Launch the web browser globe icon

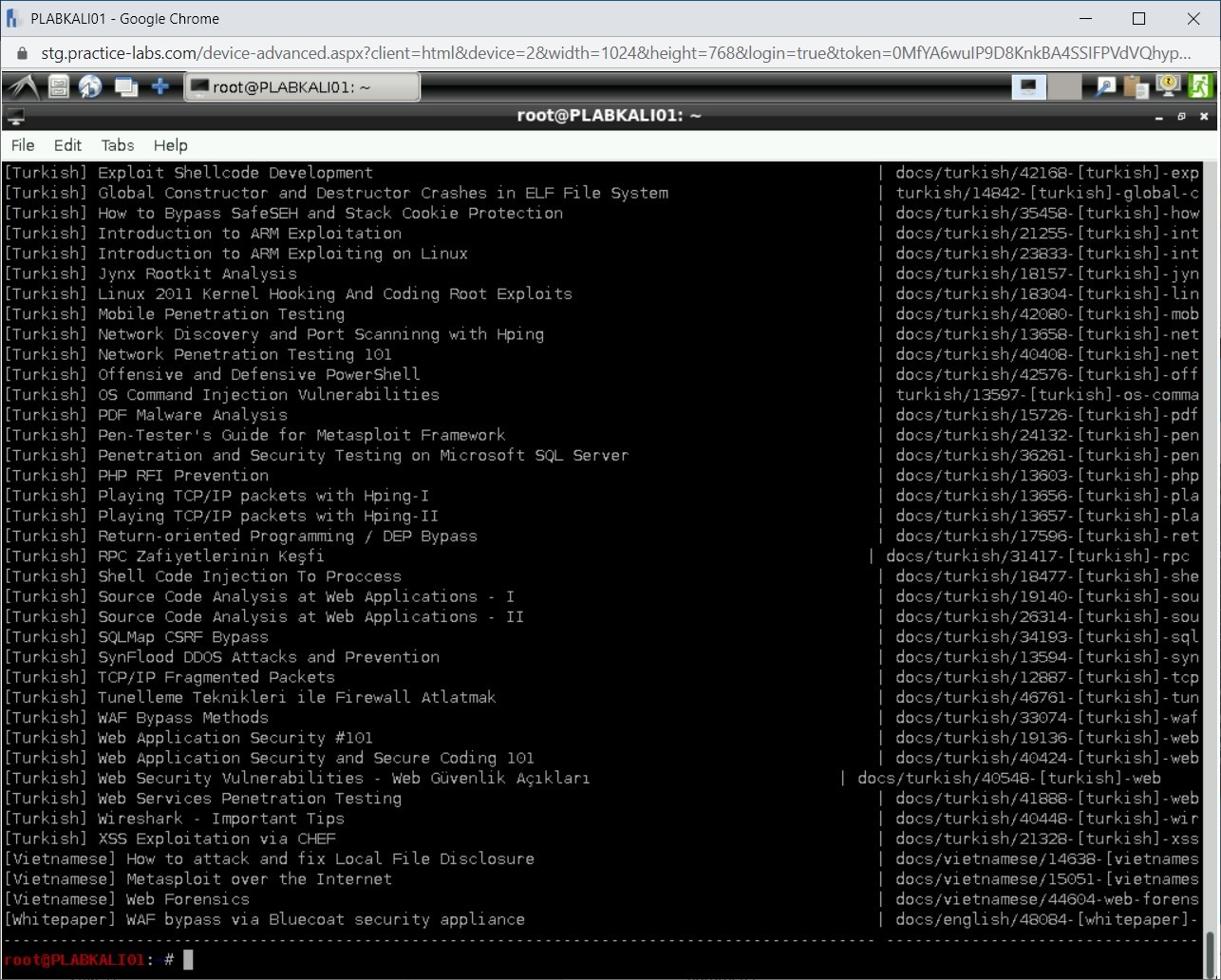point(90,87)
